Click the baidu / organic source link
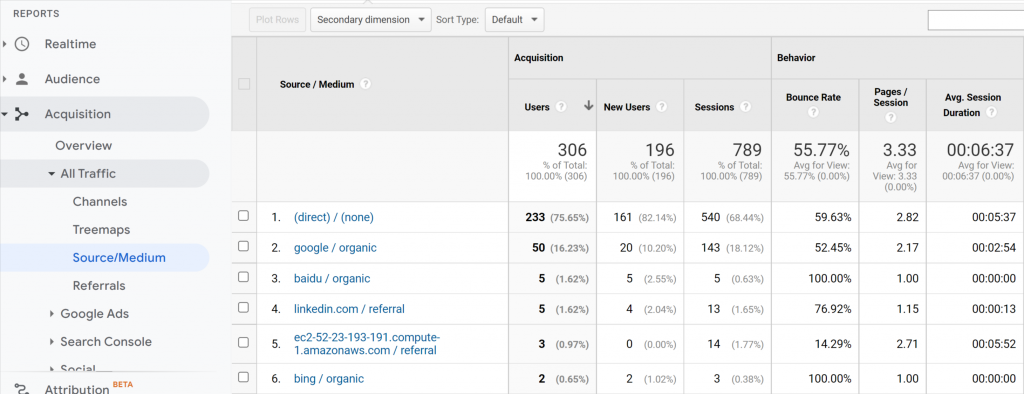 (332, 278)
